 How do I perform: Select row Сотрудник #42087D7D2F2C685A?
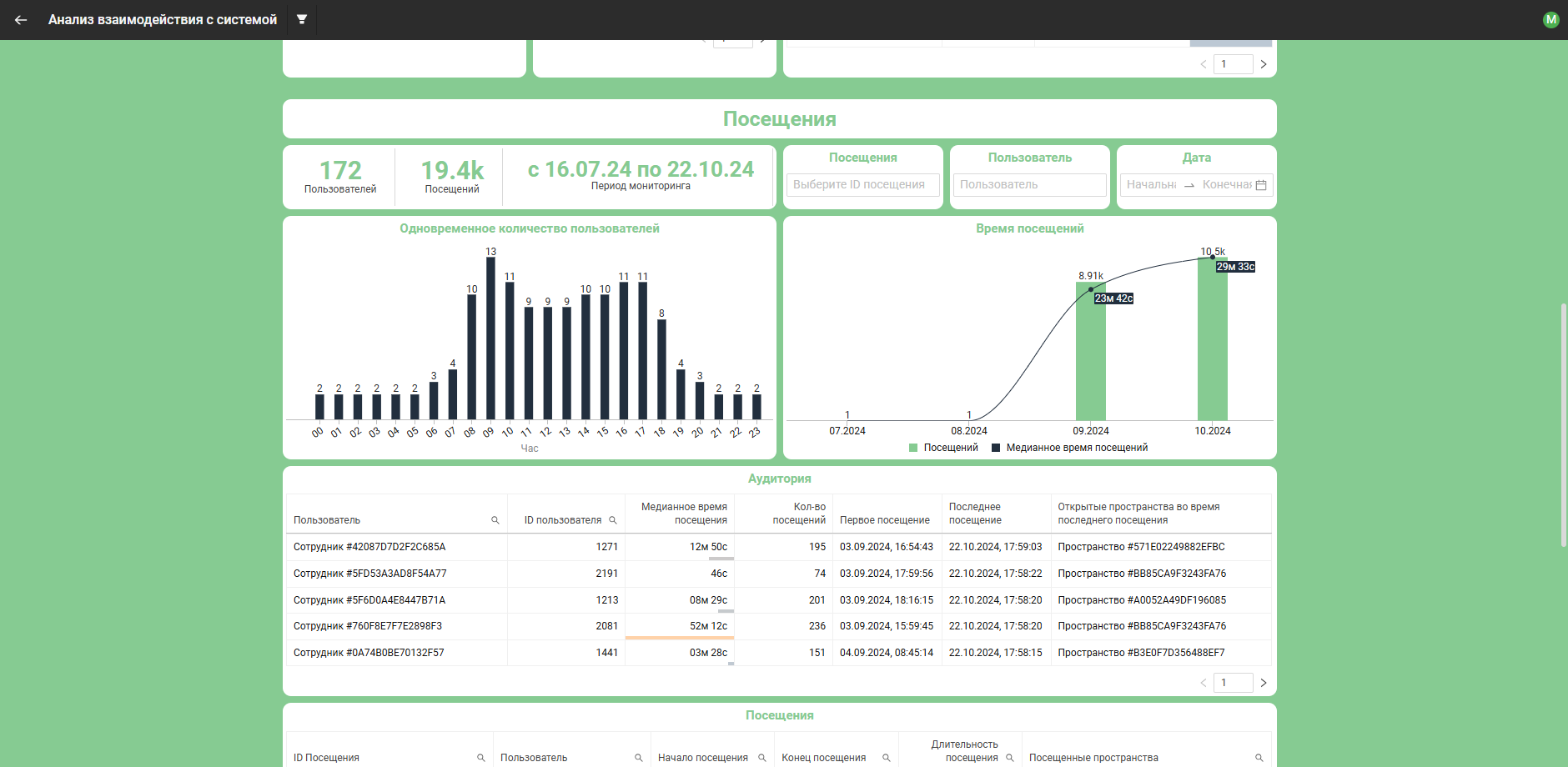pos(779,547)
